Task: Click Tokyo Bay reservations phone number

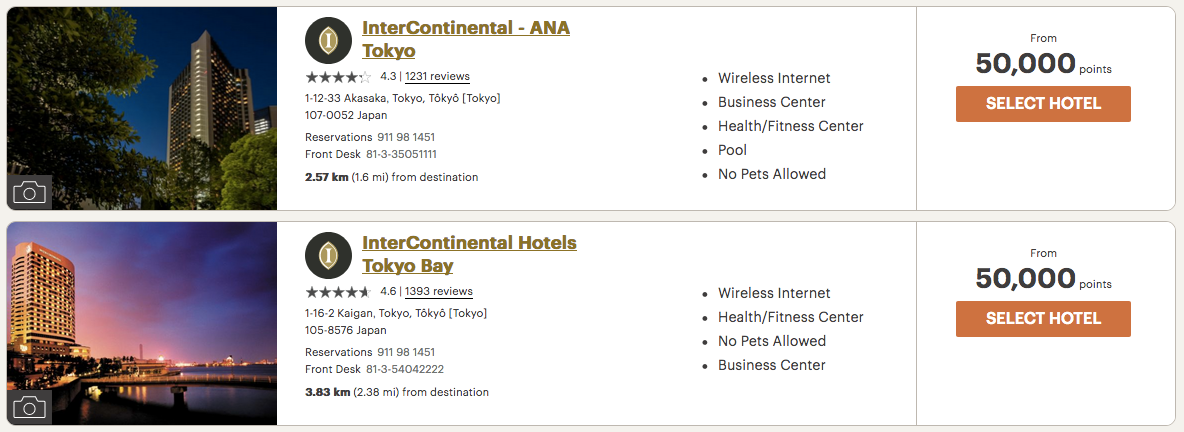Action: (406, 352)
